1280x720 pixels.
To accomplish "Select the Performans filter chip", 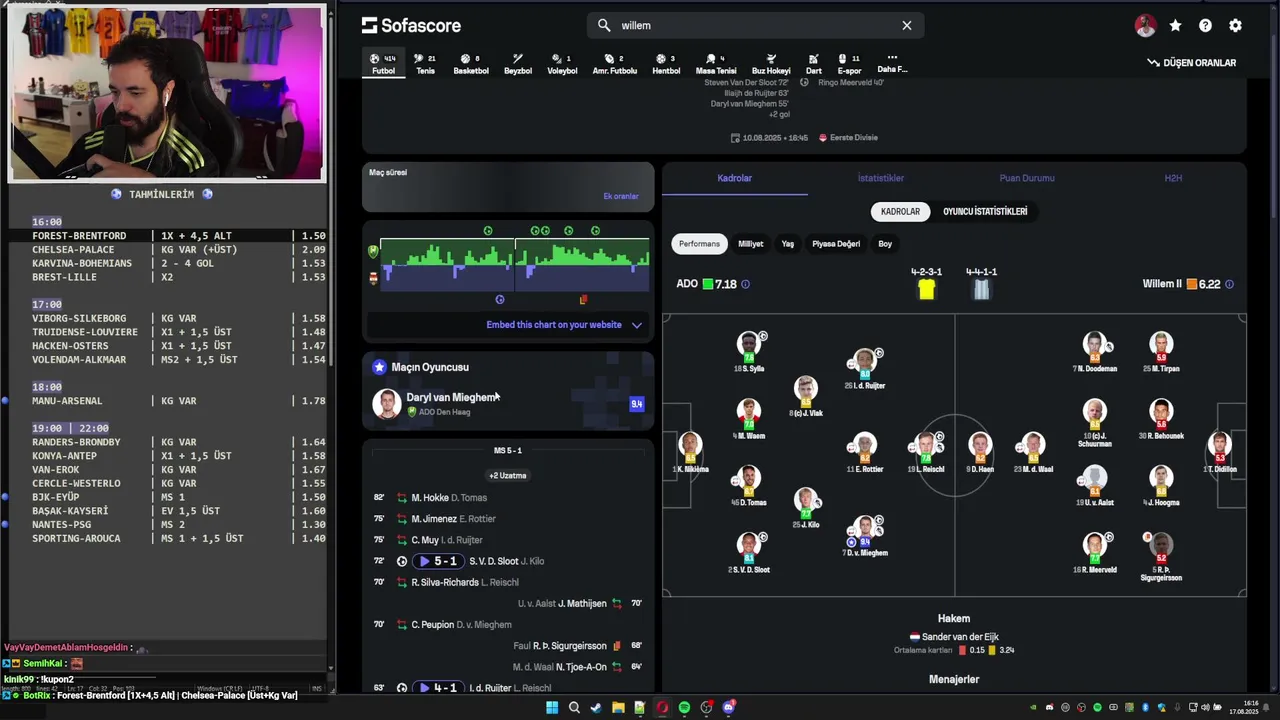I will (x=699, y=244).
